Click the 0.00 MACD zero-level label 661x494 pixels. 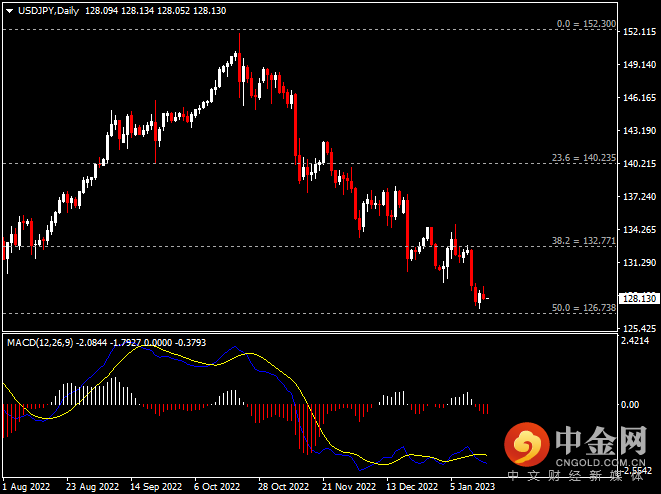(x=630, y=405)
